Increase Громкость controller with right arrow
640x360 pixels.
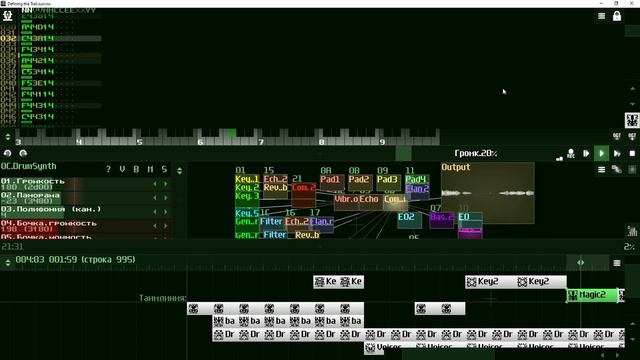click(x=166, y=184)
